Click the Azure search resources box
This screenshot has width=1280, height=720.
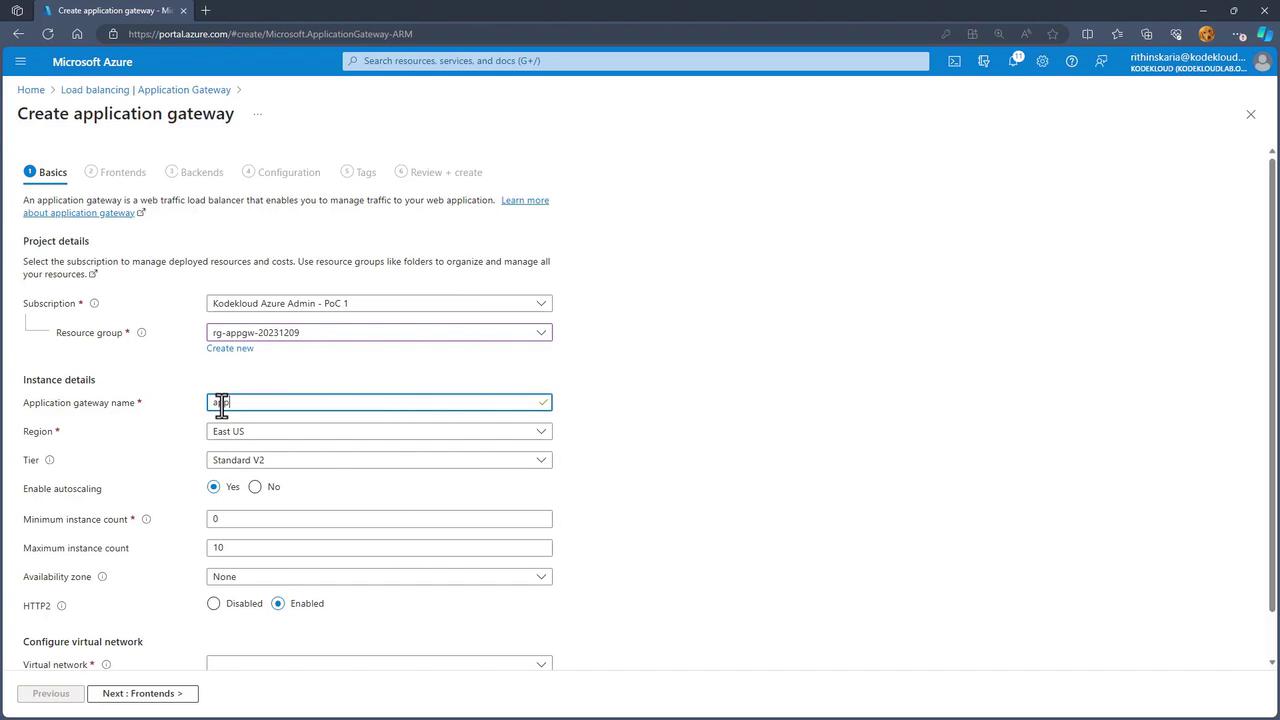(636, 61)
